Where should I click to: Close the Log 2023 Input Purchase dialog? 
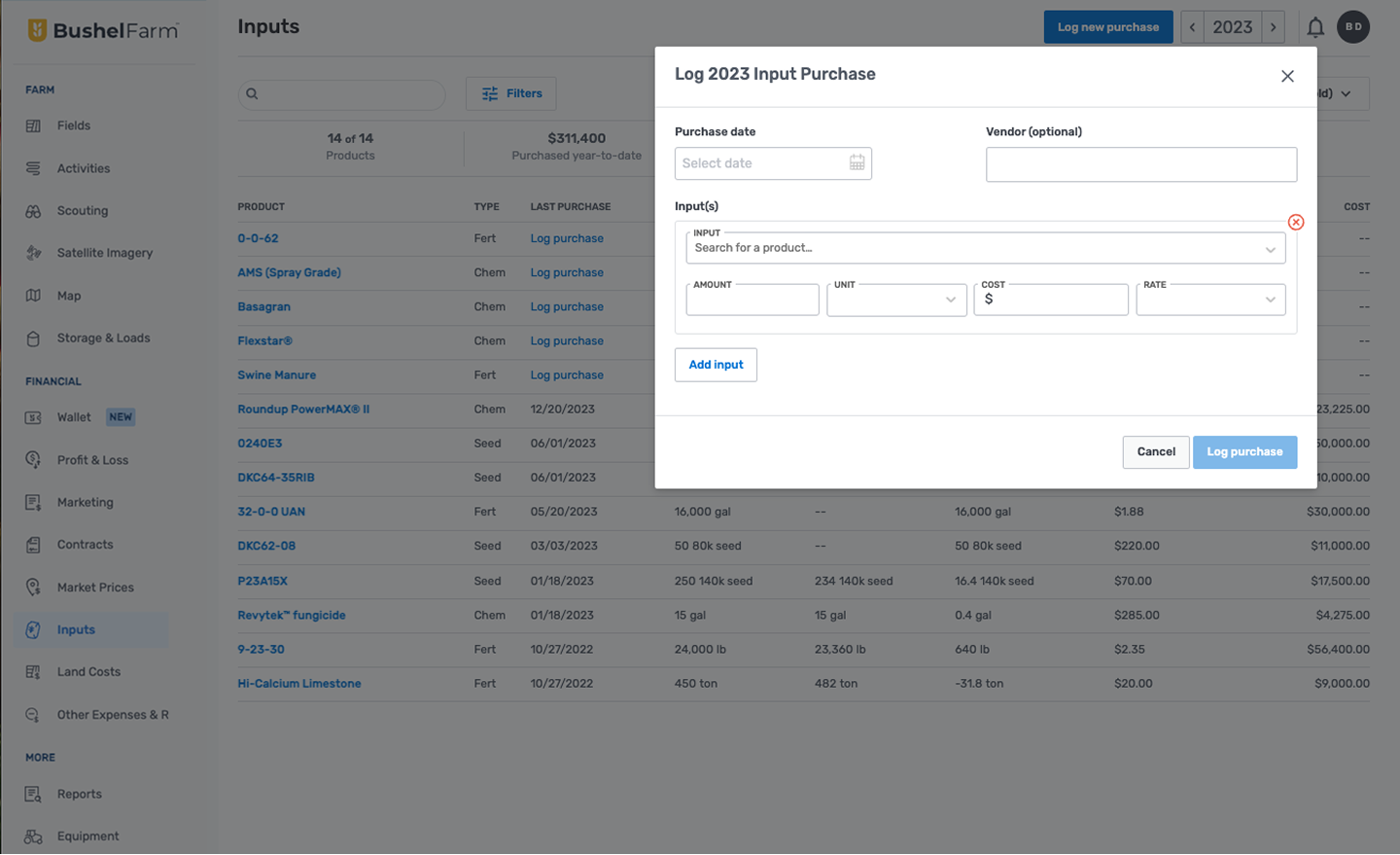(x=1287, y=76)
